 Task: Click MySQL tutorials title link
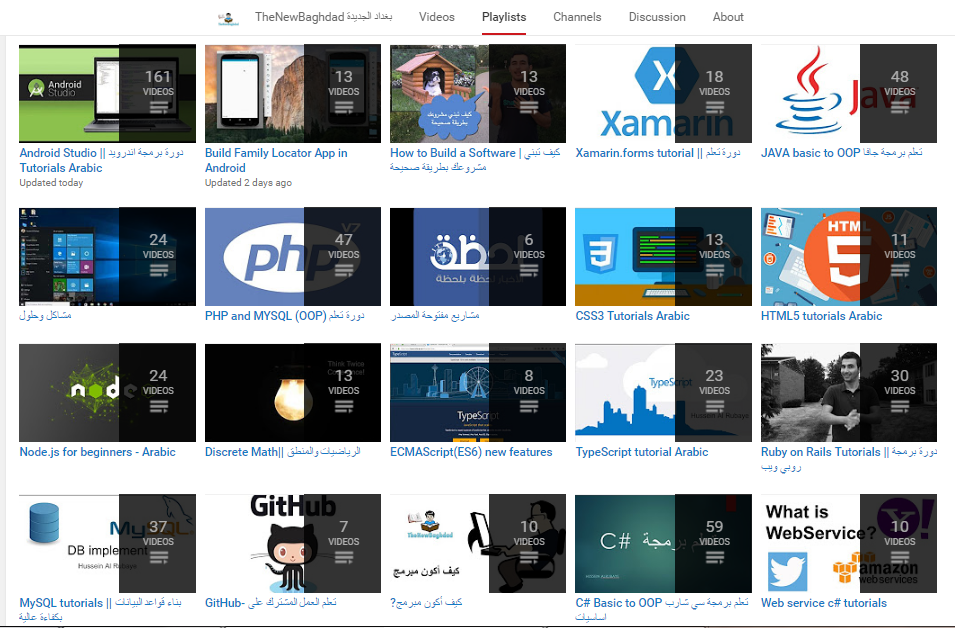click(100, 610)
